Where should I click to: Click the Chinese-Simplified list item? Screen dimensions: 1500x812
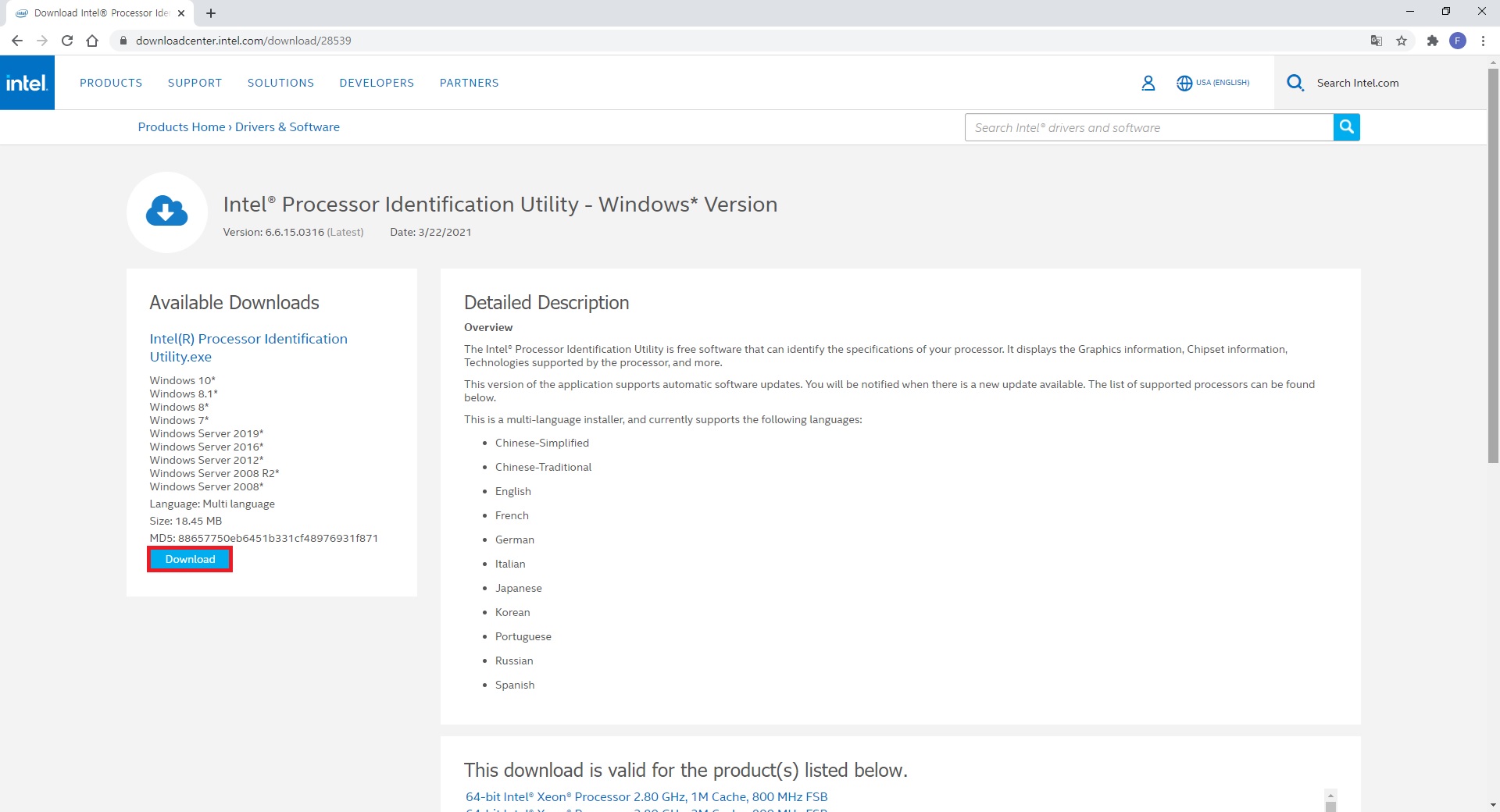(x=542, y=443)
